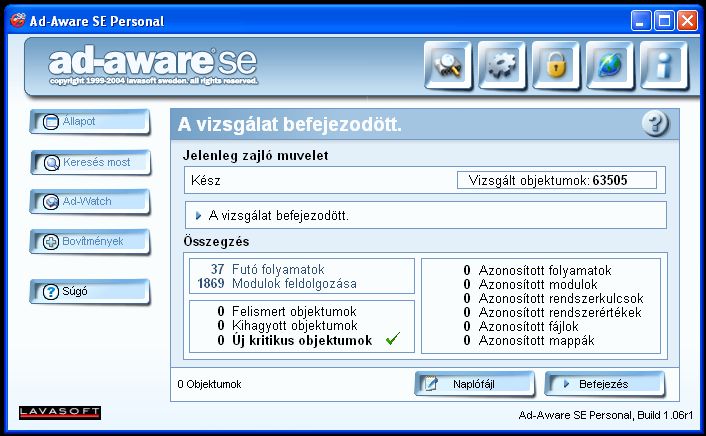Click the 'Jelenleg zajló muvelet' heading
The width and height of the screenshot is (706, 436).
[256, 155]
